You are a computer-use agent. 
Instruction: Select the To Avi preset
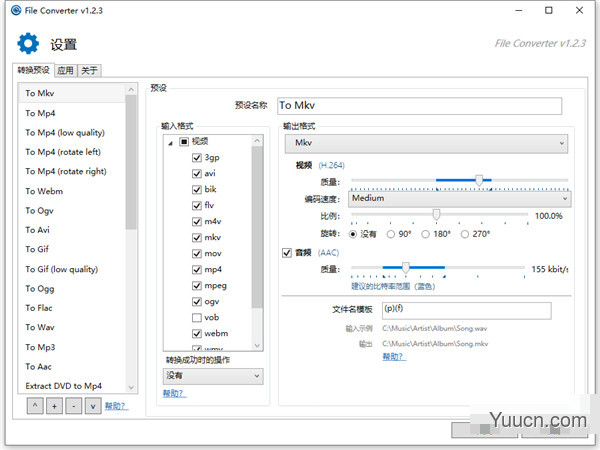coord(72,230)
